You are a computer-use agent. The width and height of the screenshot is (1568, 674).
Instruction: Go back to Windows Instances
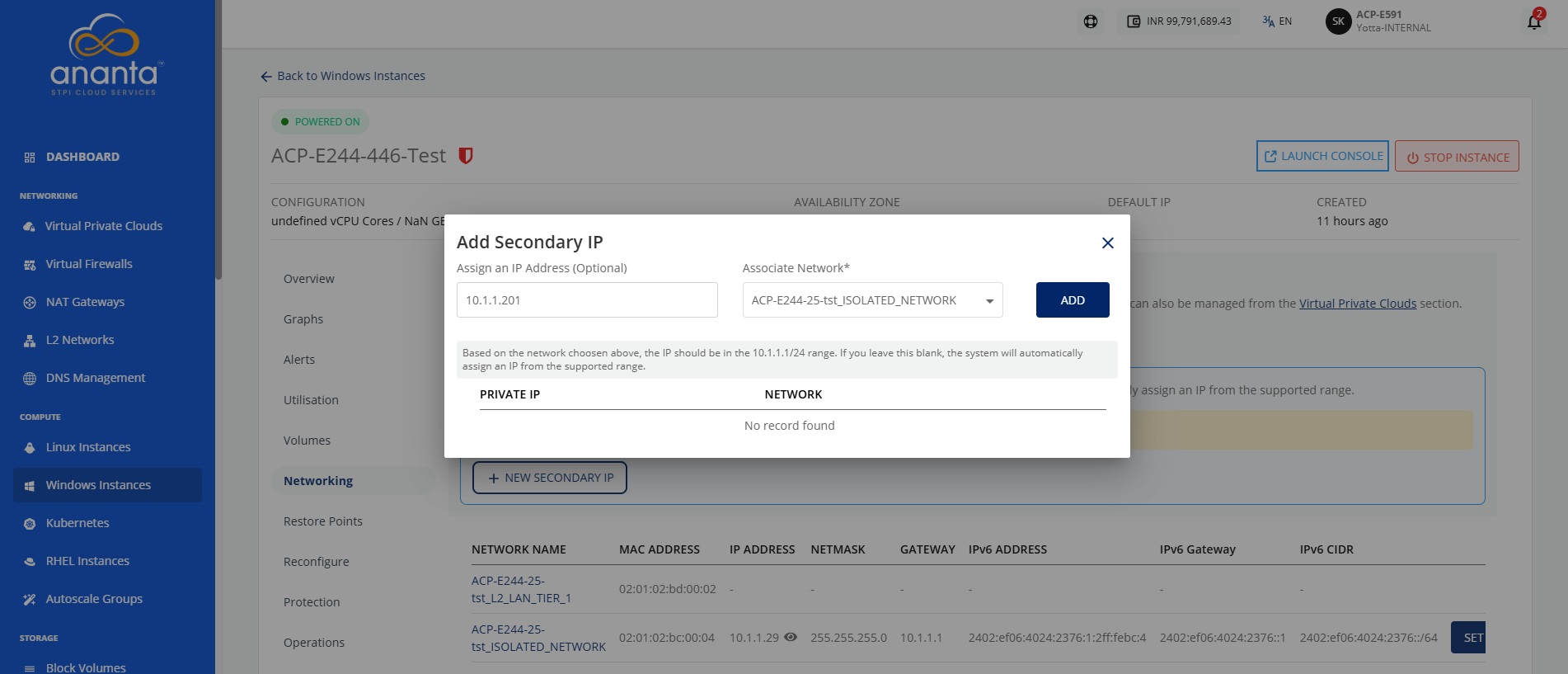coord(343,76)
